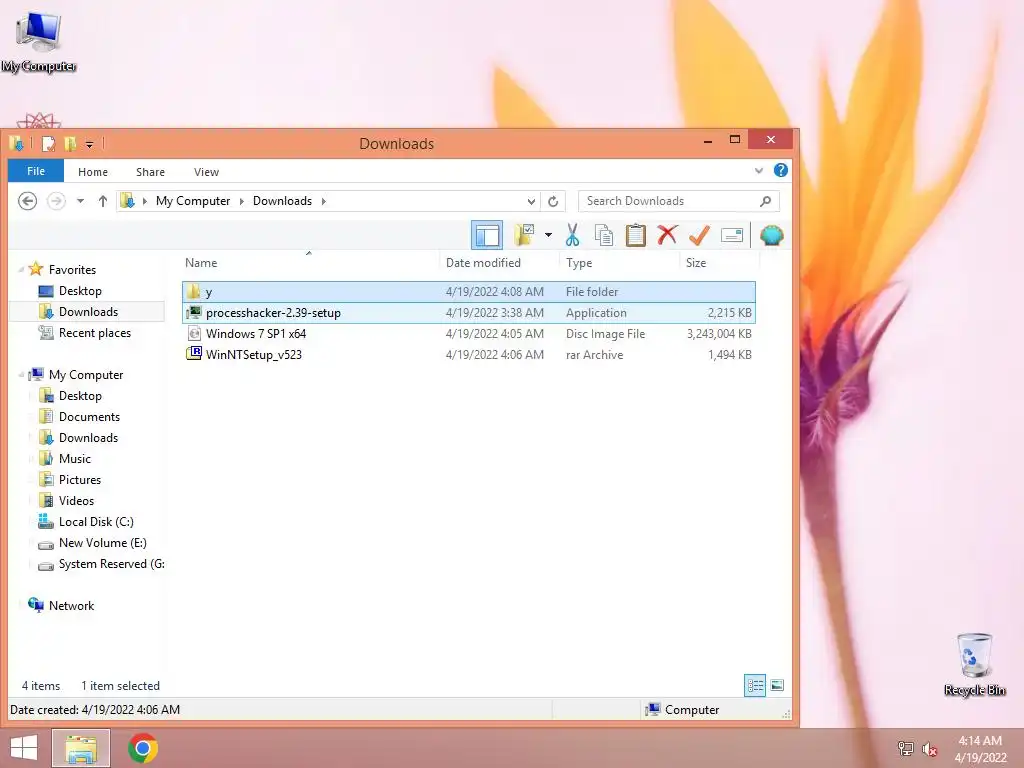Open Customize Quick Access Toolbar dropdown
Screen dimensions: 1024x768
(89, 144)
